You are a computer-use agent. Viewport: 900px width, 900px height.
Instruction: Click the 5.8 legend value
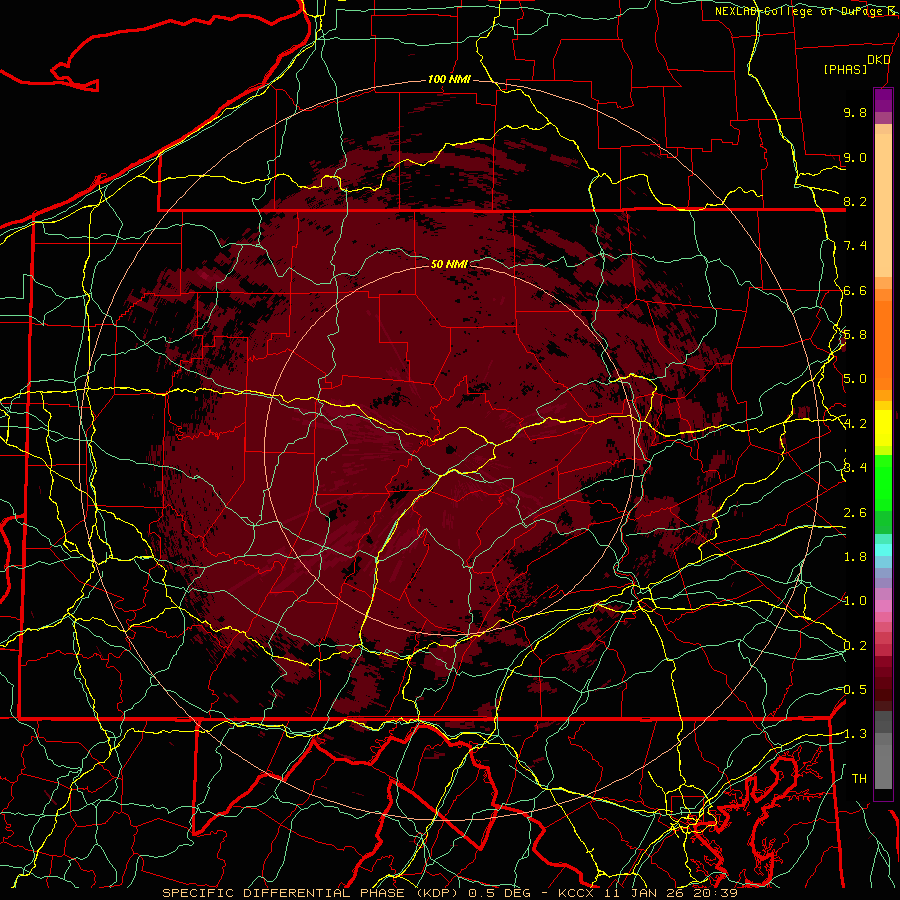click(x=855, y=335)
